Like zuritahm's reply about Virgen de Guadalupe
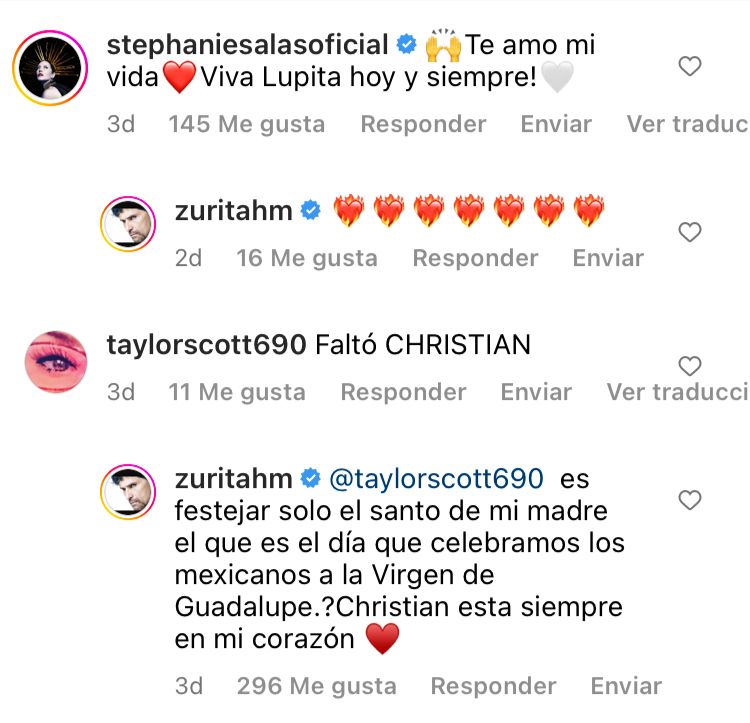The image size is (750, 723). 690,500
